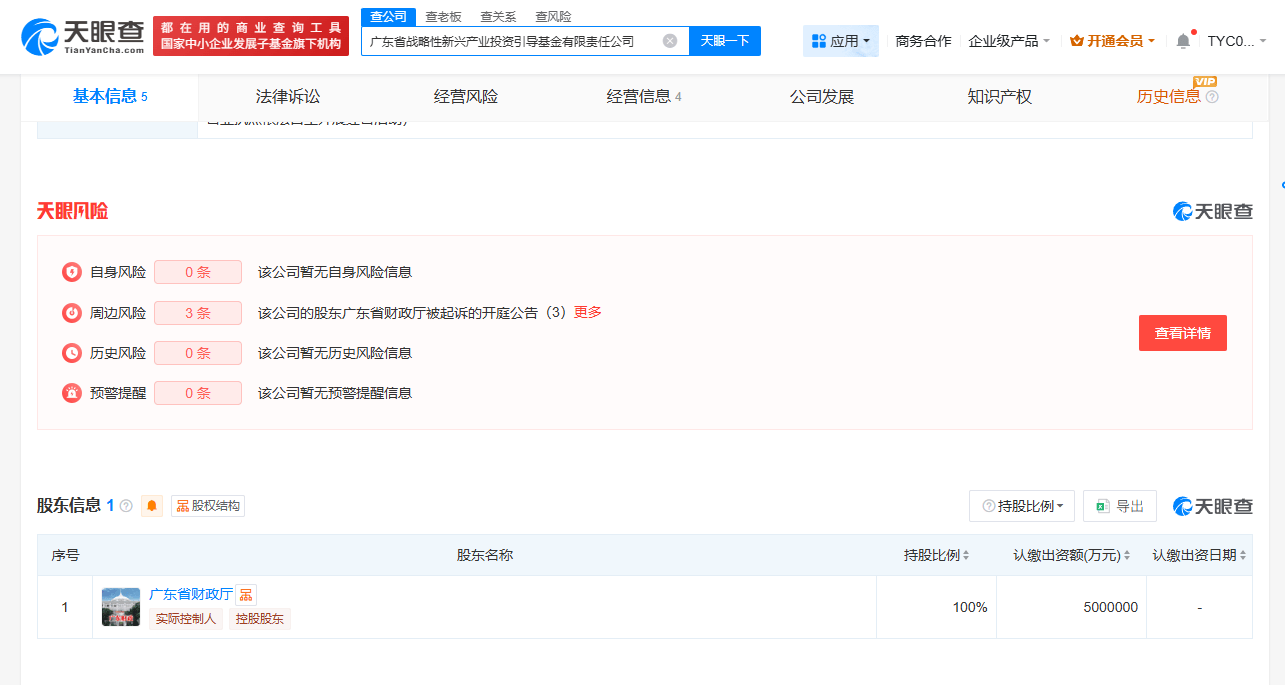Image resolution: width=1285 pixels, height=685 pixels.
Task: Export shareholder data with 导出 button
Action: 1119,506
